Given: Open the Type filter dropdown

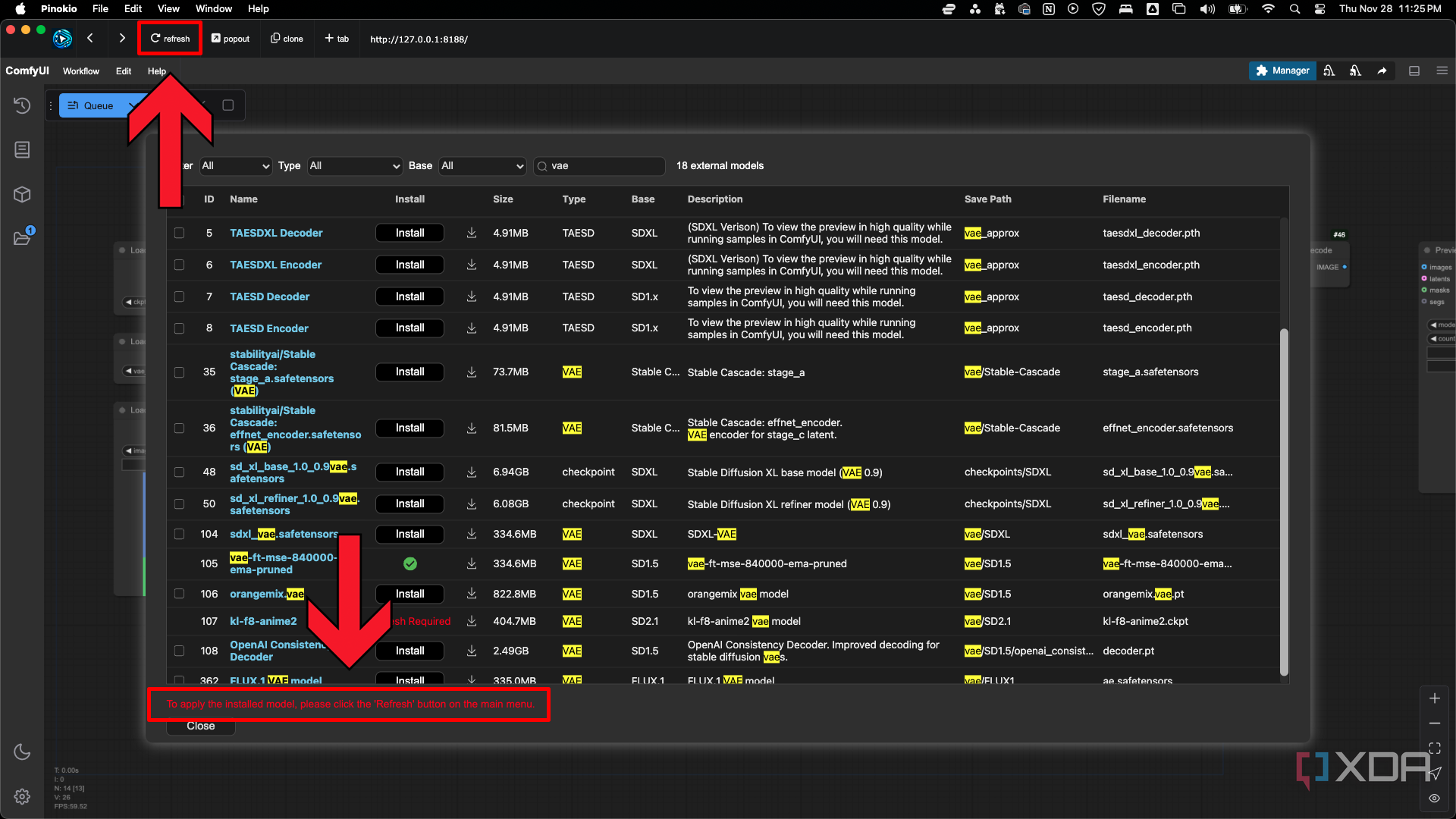Looking at the screenshot, I should click(x=354, y=165).
